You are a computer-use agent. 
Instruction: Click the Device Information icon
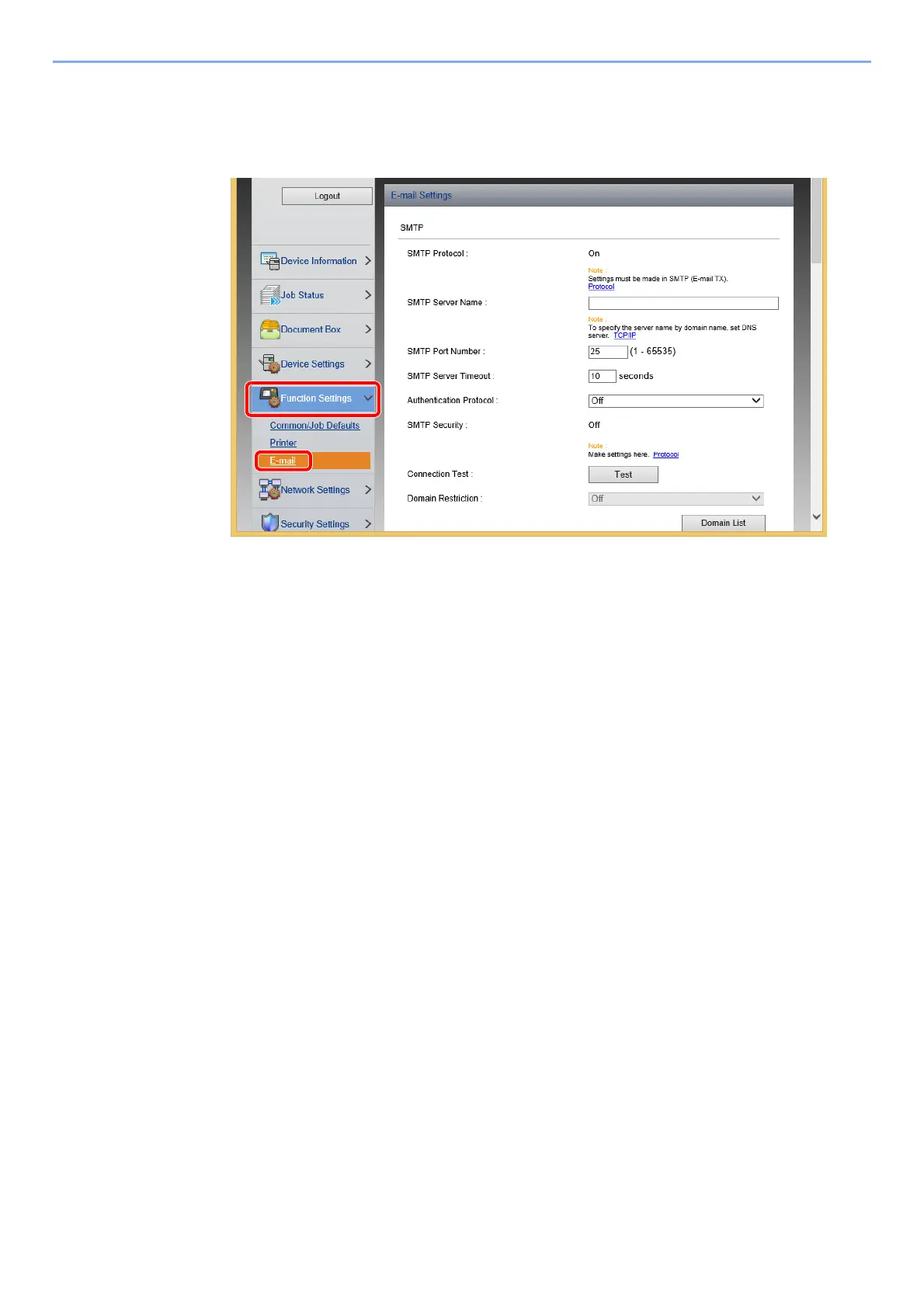pyautogui.click(x=269, y=261)
